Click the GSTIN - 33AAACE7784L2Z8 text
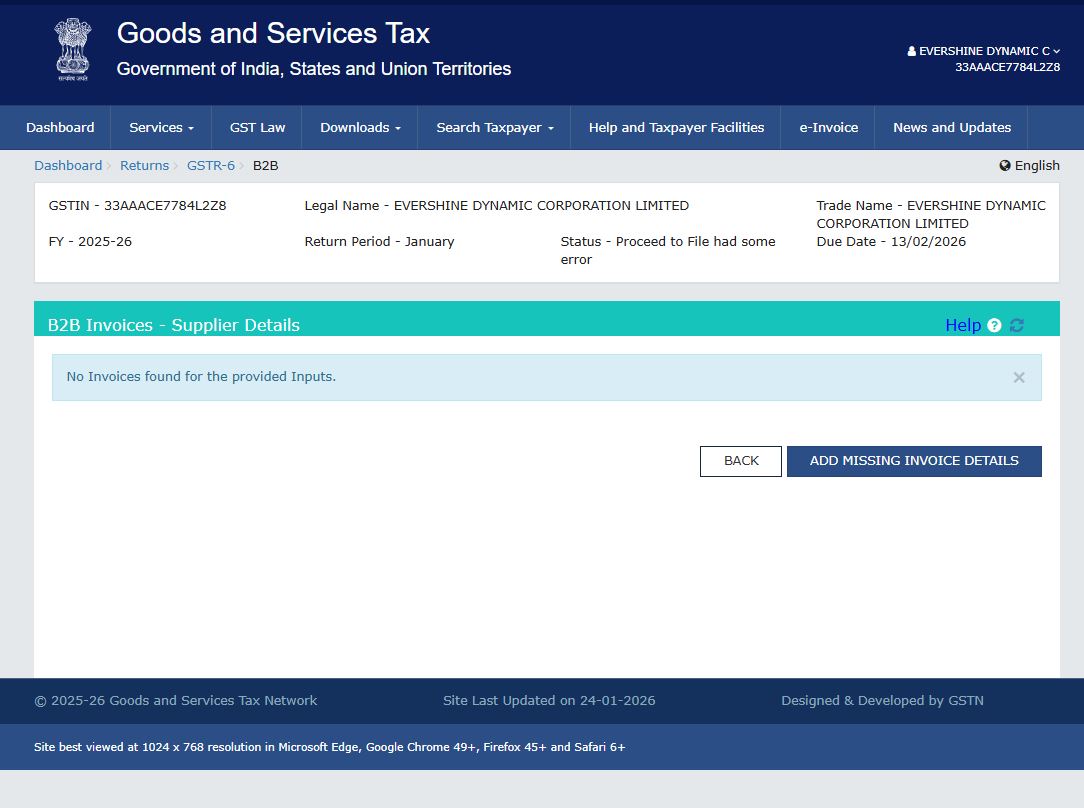Screen dimensions: 1084x808 138,205
